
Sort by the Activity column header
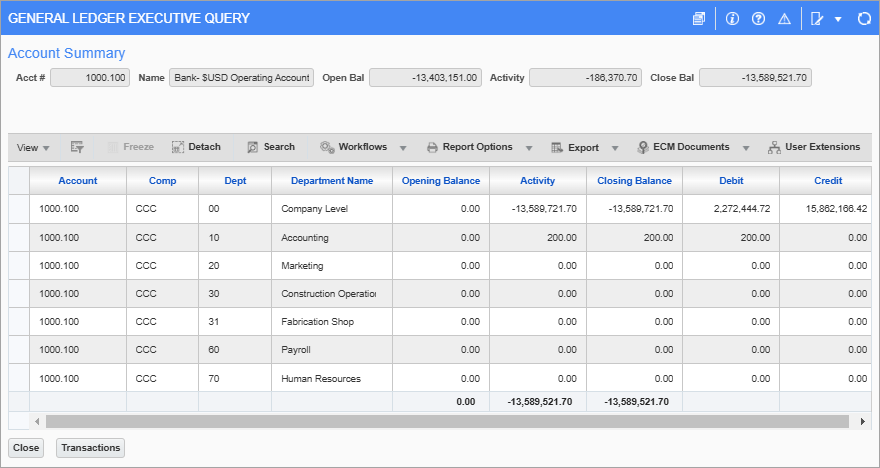tap(538, 181)
